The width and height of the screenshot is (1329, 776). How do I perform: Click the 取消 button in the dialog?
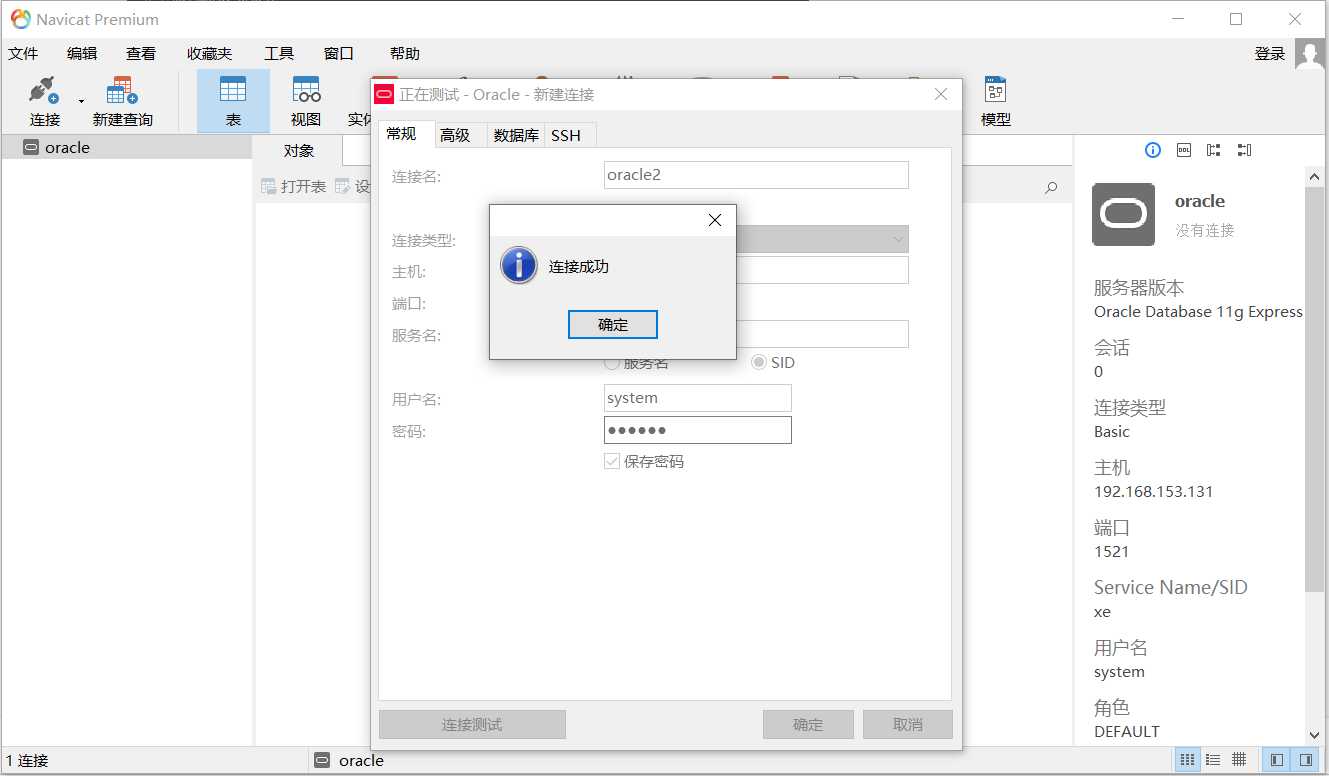pyautogui.click(x=908, y=725)
